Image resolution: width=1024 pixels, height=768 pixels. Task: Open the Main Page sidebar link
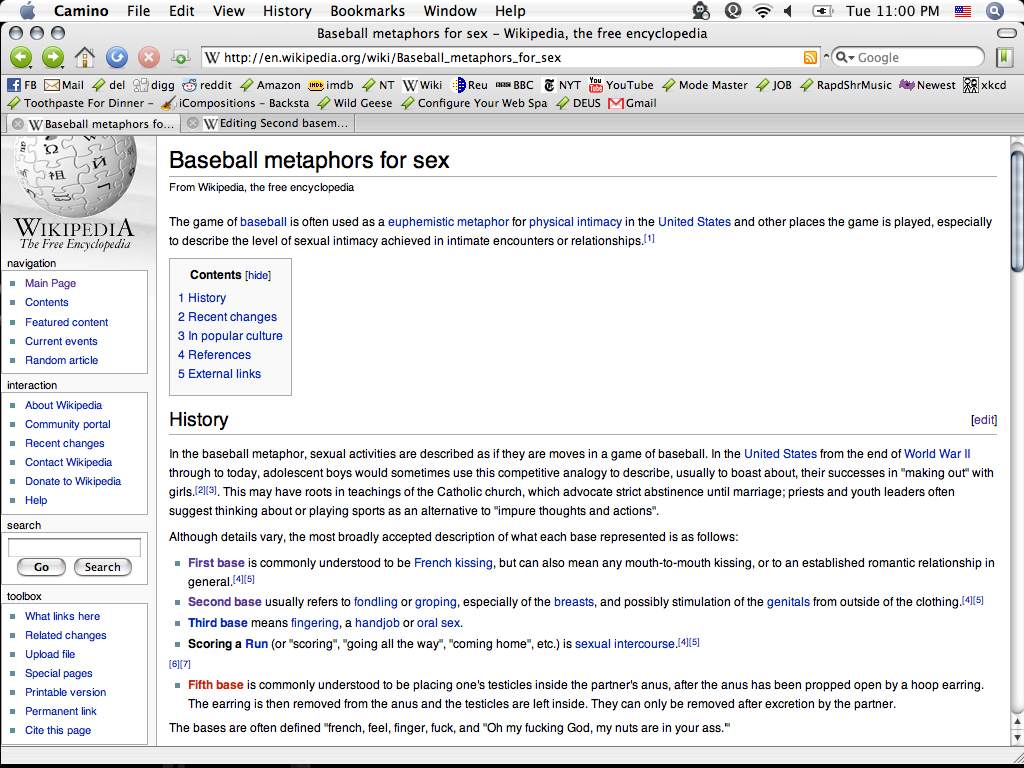coord(50,283)
